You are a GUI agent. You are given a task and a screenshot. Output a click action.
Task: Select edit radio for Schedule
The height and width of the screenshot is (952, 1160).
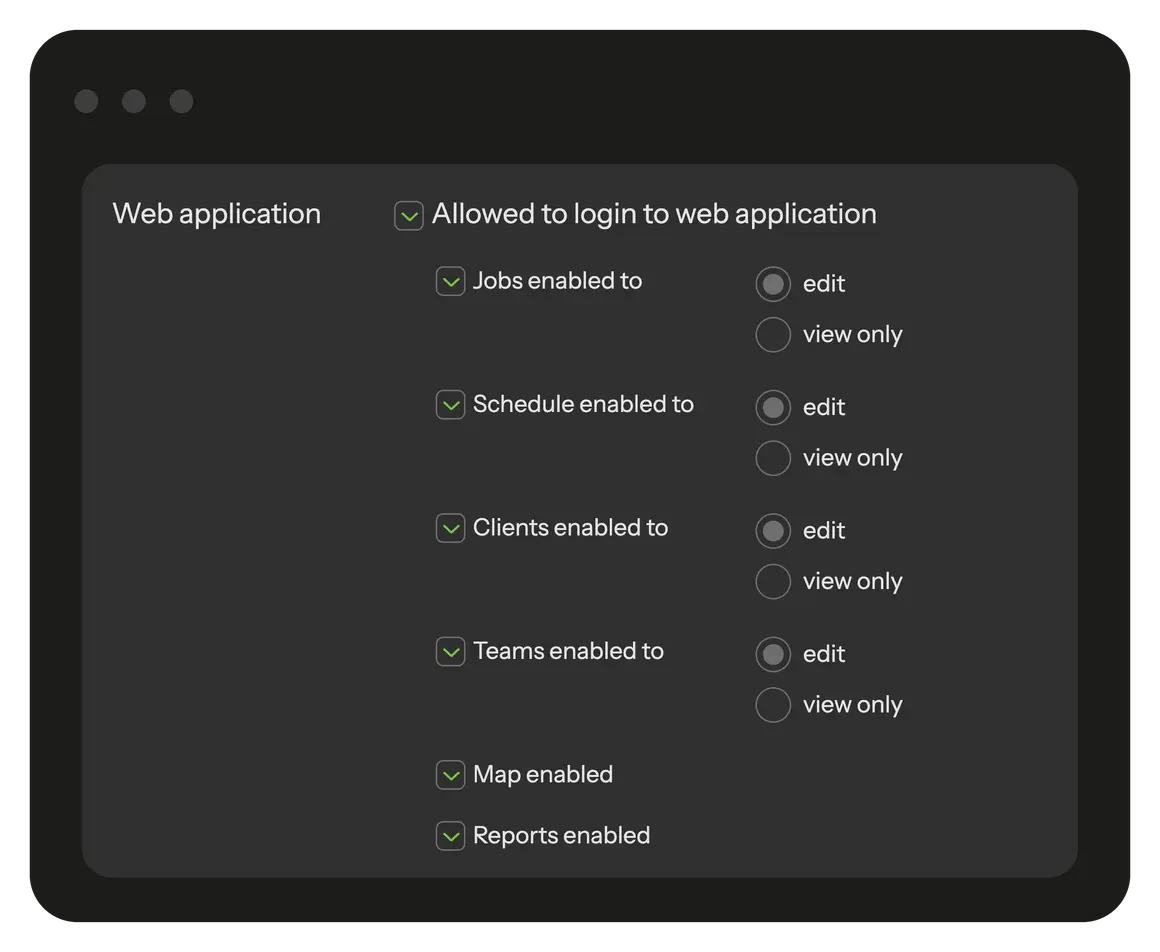773,408
